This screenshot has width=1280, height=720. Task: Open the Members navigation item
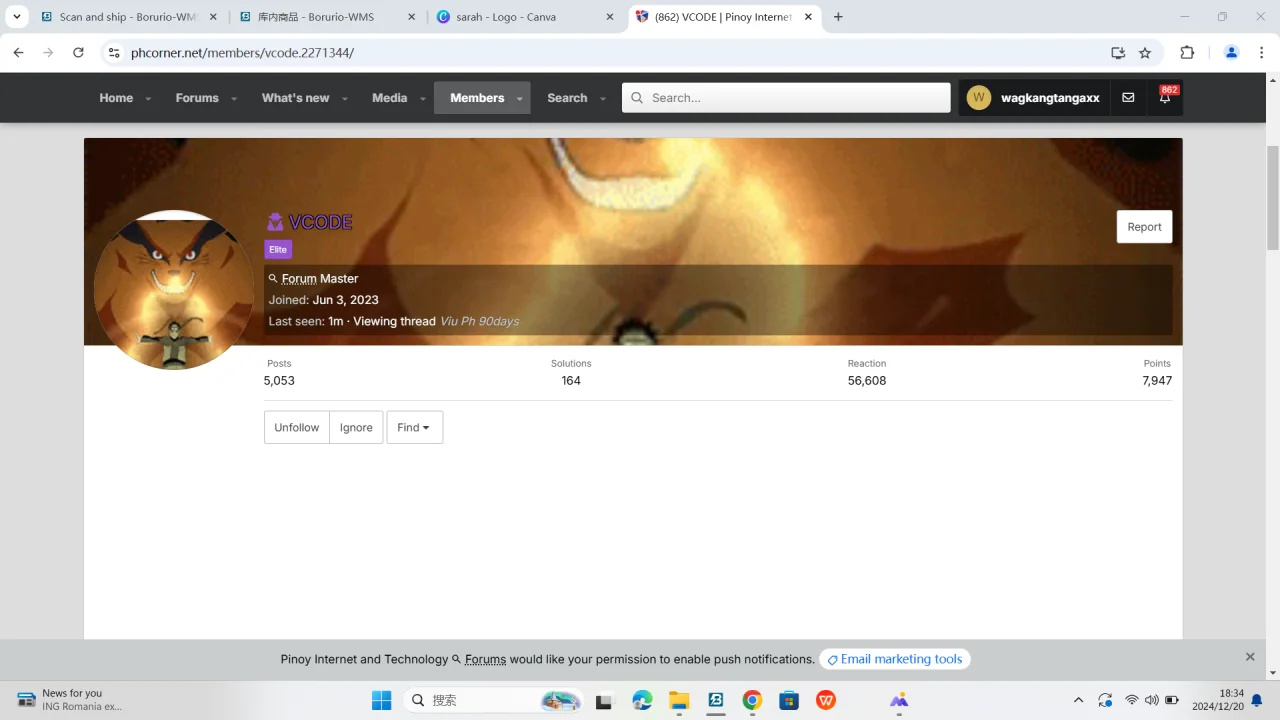pyautogui.click(x=477, y=98)
